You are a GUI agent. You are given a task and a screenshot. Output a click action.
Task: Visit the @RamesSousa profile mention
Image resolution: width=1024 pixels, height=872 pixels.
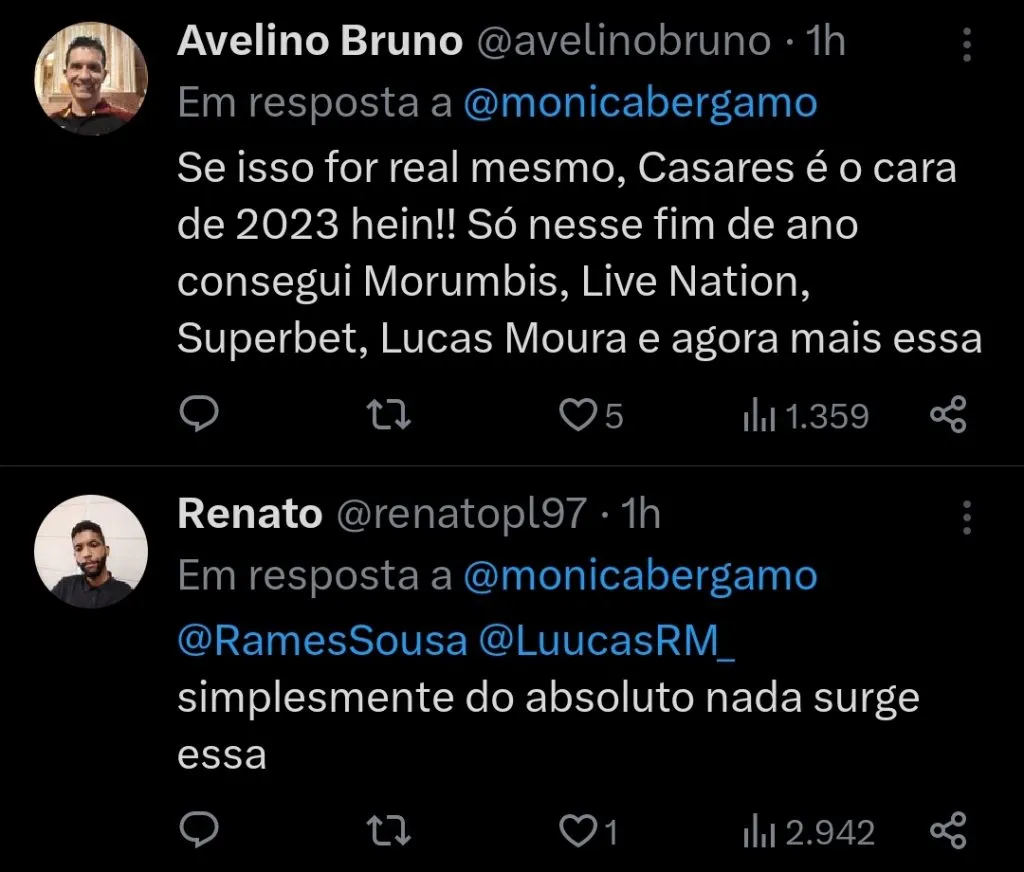322,641
